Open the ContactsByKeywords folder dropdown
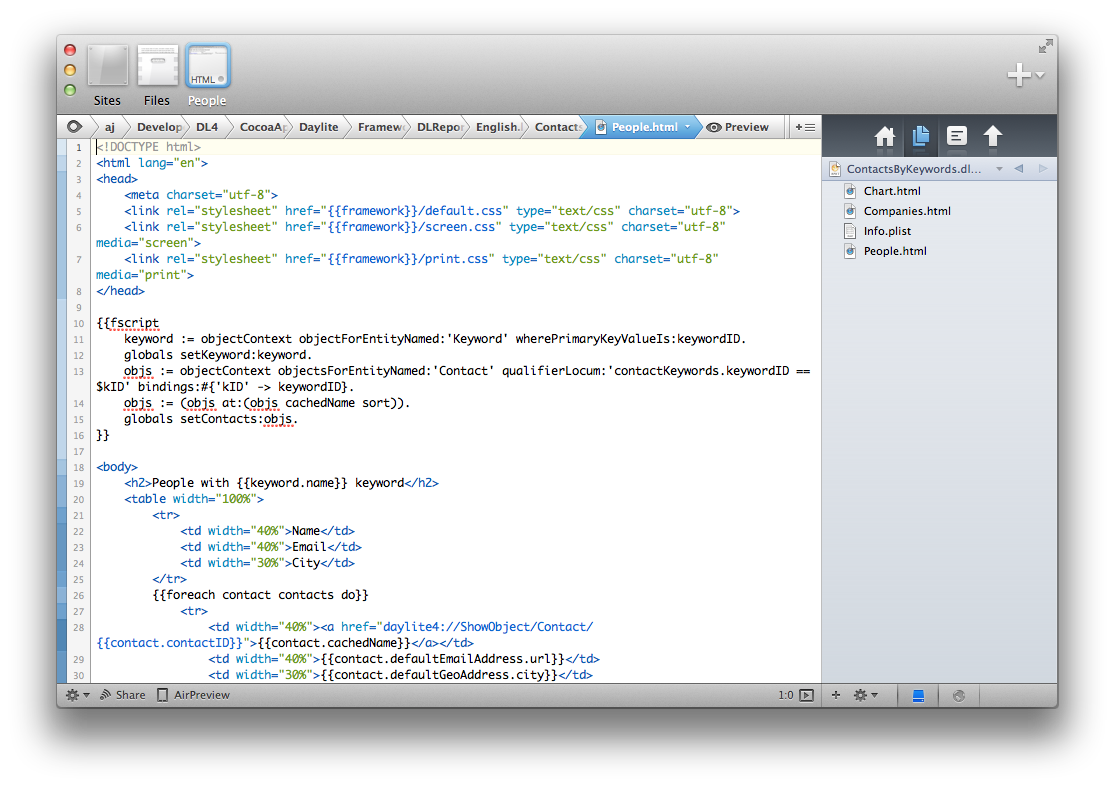 tap(999, 169)
